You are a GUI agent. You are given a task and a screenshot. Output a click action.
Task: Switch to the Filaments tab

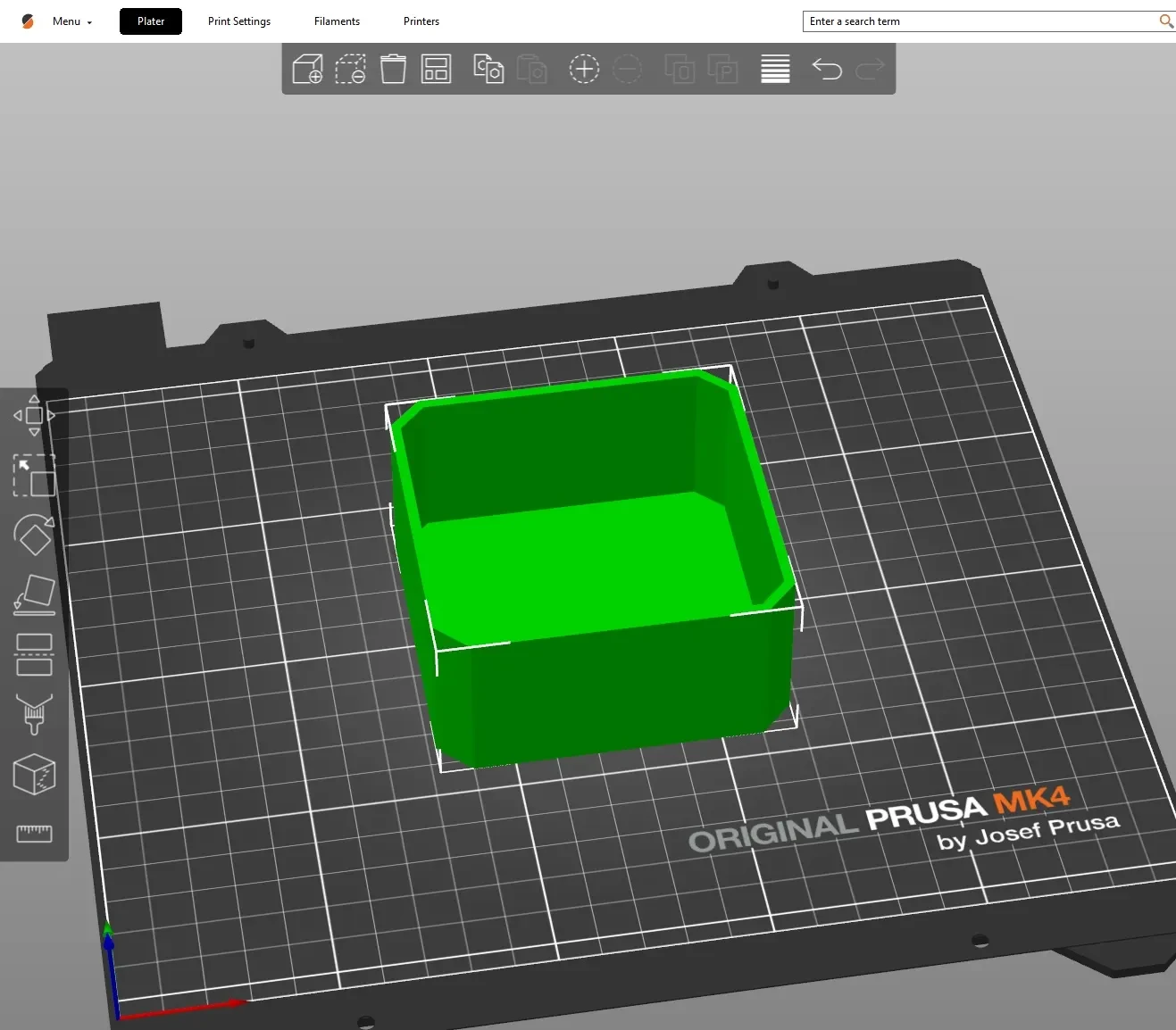[337, 21]
